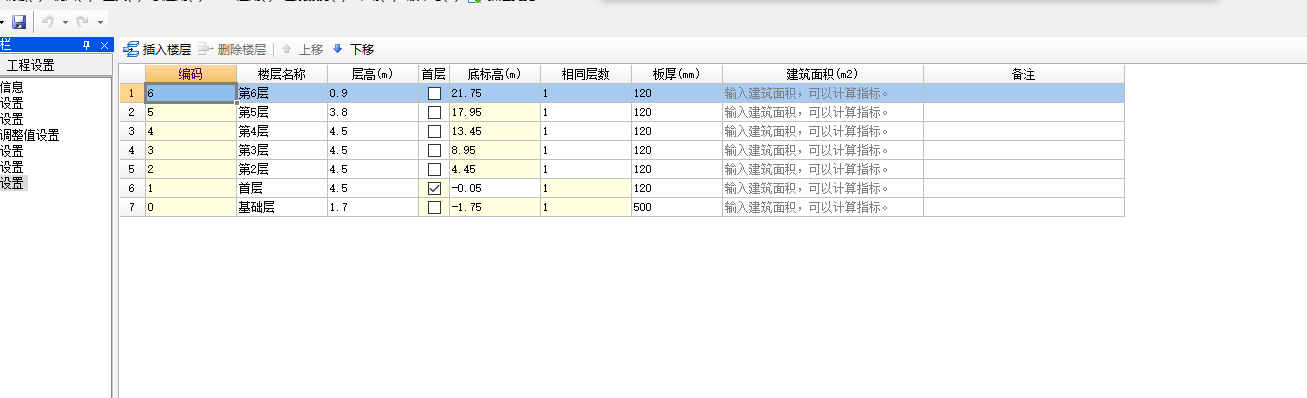The image size is (1307, 398).
Task: Click the Save disk icon
Action: click(19, 21)
